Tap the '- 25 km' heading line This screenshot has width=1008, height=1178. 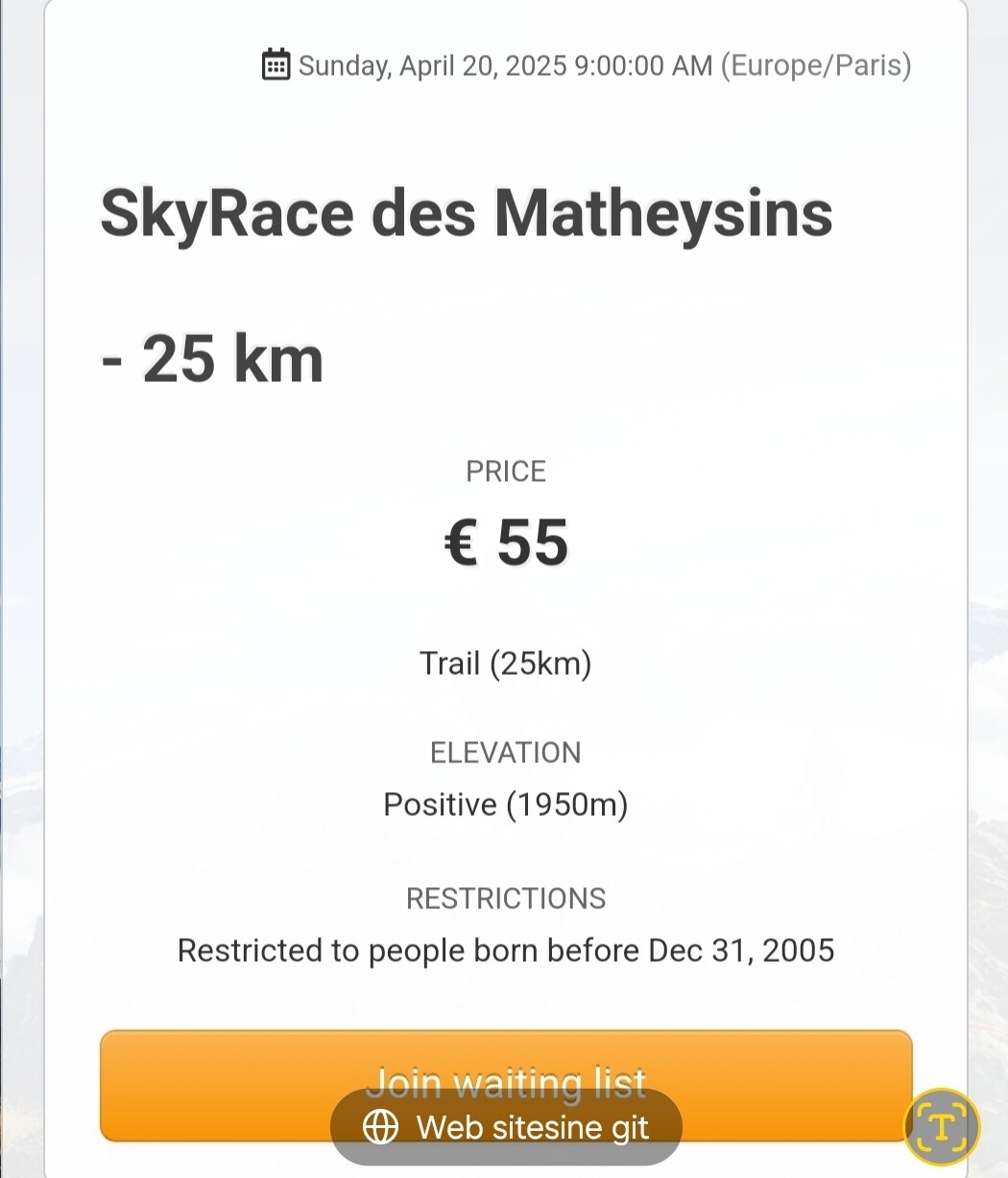pos(212,360)
